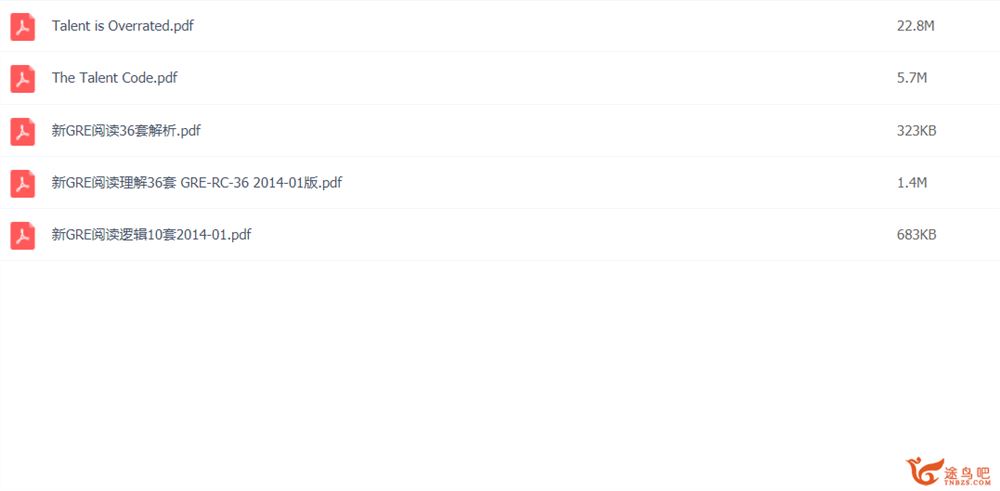The image size is (1000, 491).
Task: Select the blank area of the 新GRE阅读36套解析 row
Action: click(x=548, y=131)
